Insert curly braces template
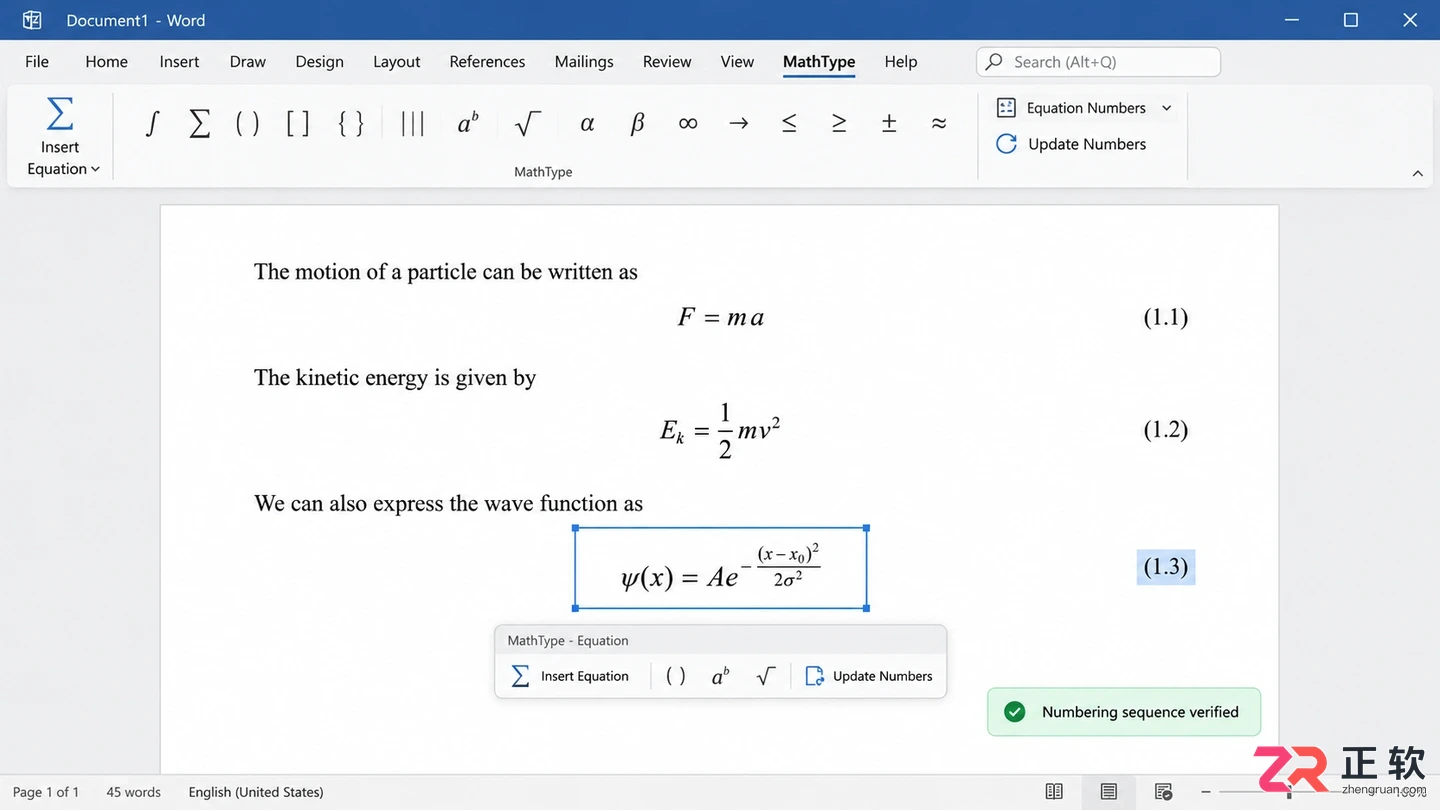 point(351,123)
